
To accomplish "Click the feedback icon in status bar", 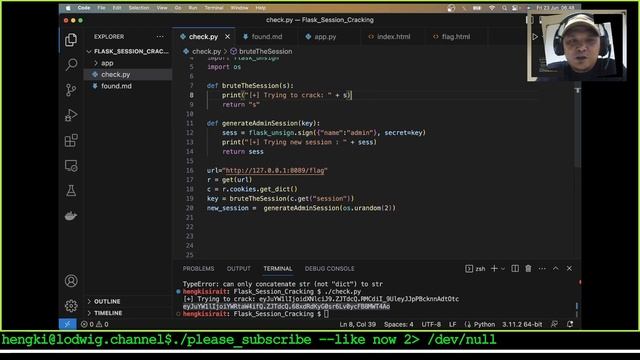I will (554, 324).
